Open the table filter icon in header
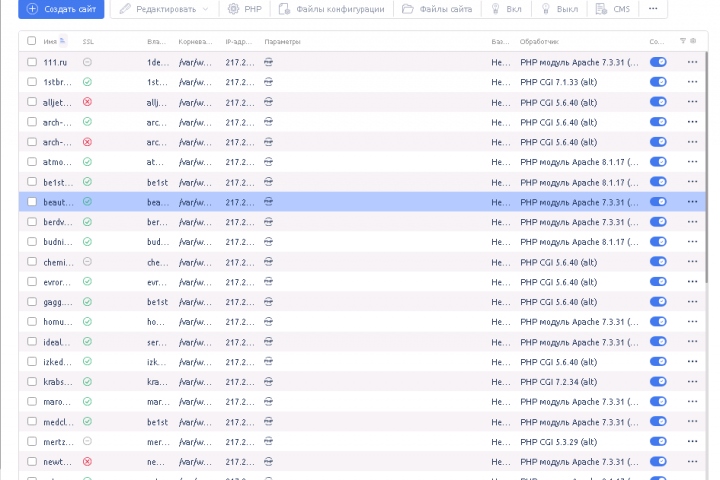The image size is (720, 480). coord(683,41)
